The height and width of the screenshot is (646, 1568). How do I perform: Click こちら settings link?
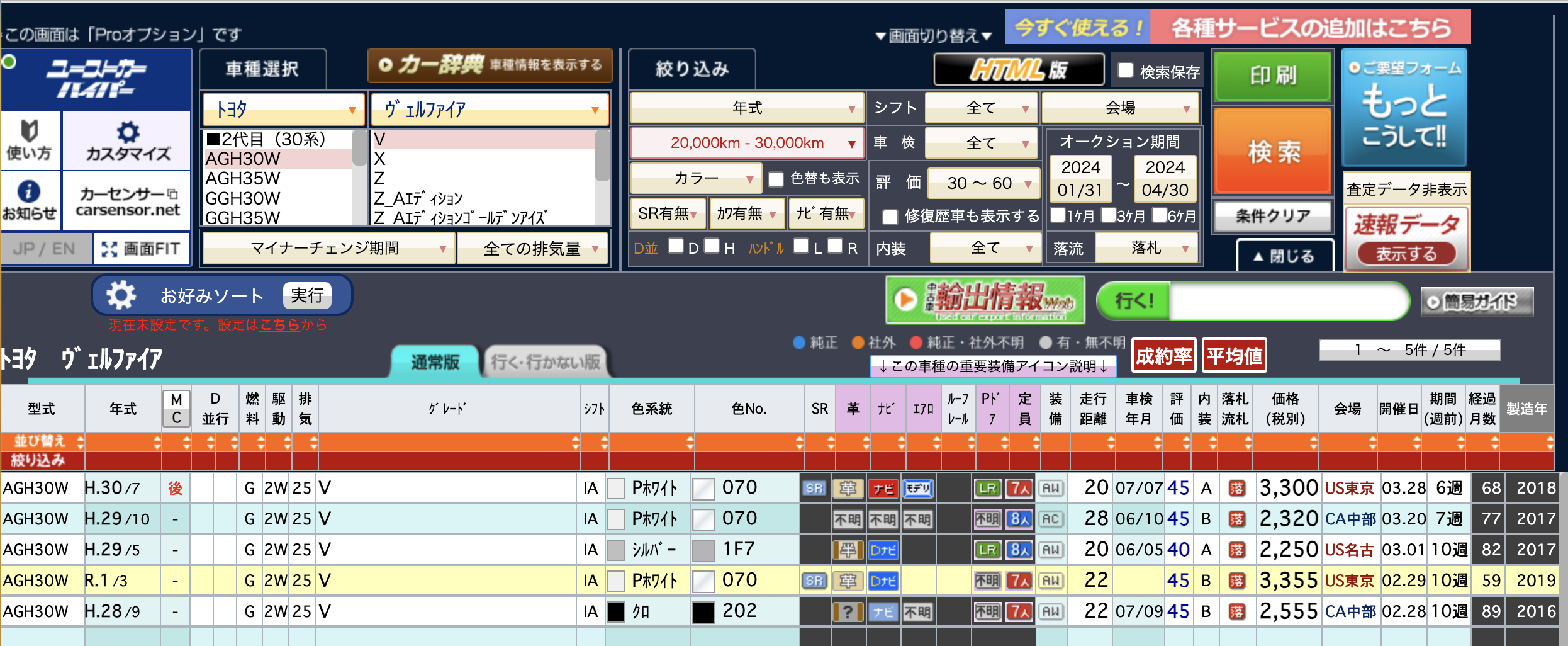279,325
